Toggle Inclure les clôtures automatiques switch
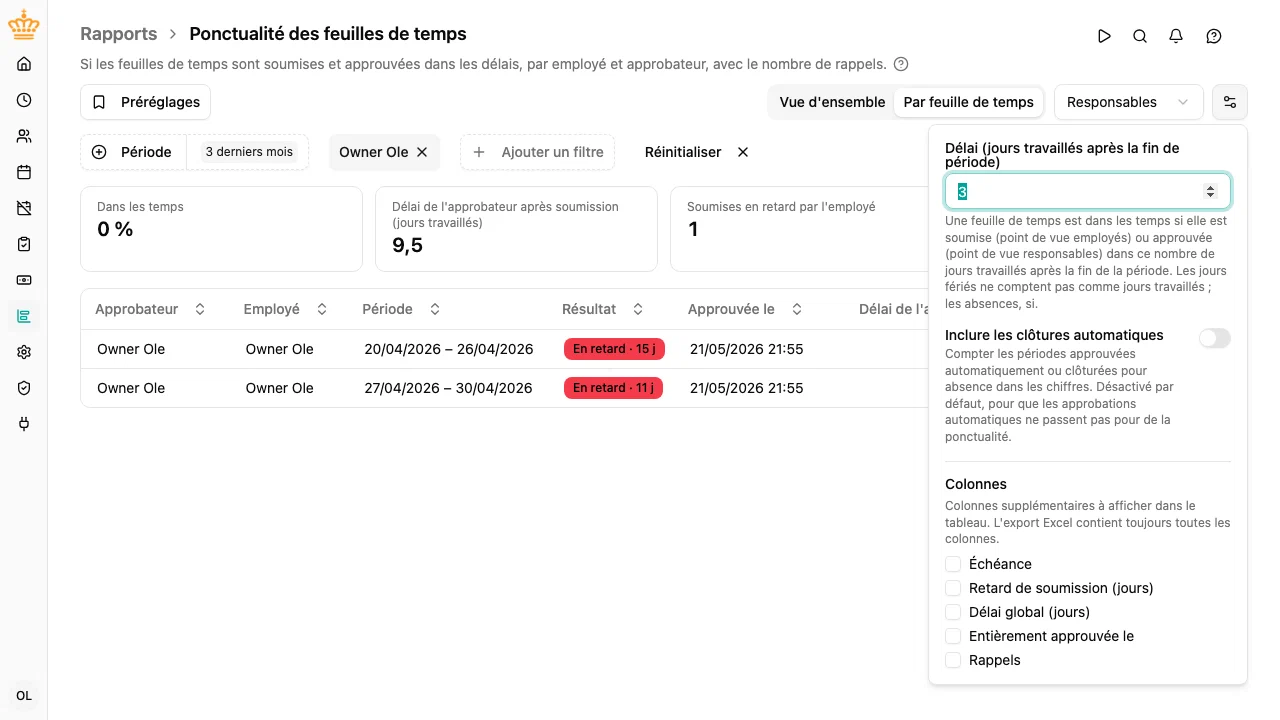 coord(1215,338)
